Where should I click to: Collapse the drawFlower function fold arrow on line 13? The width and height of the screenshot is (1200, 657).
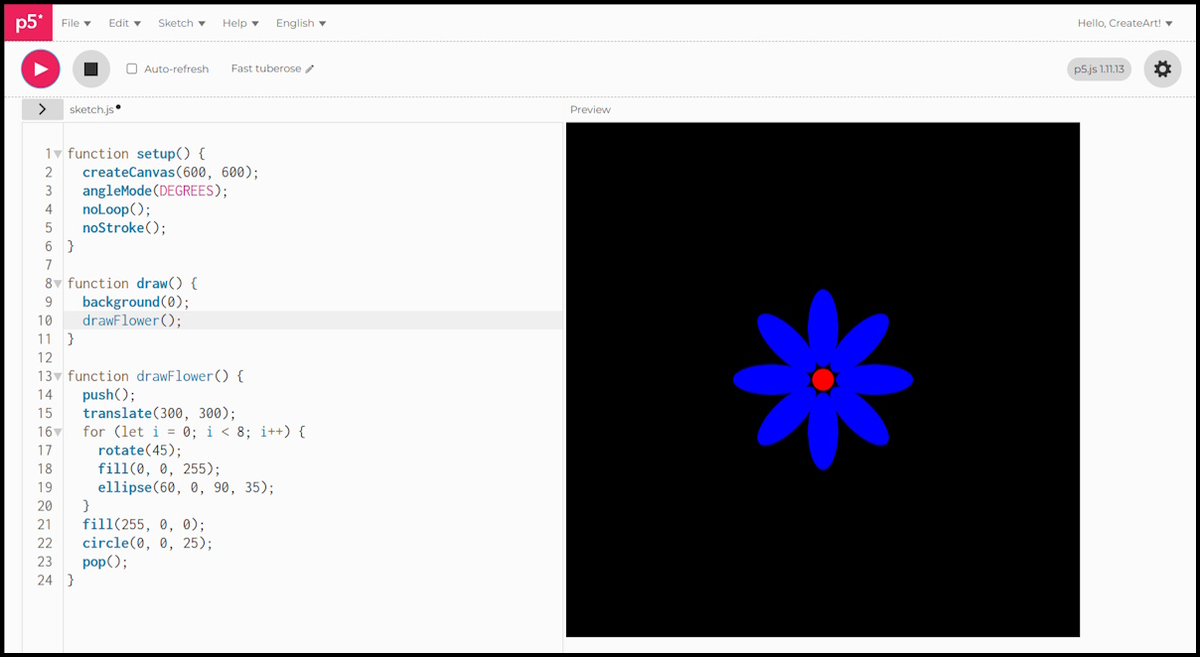click(58, 377)
